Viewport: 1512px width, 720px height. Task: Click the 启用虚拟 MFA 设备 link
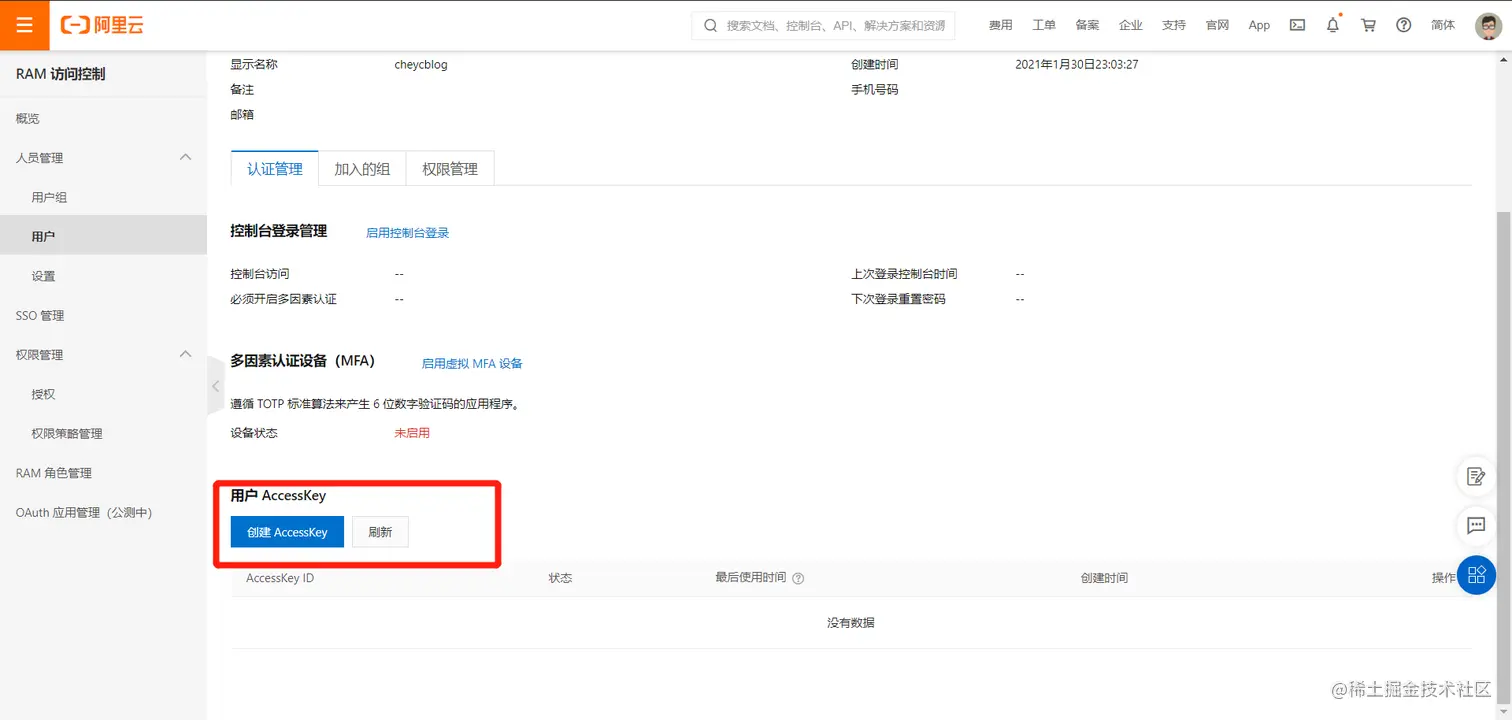pyautogui.click(x=472, y=364)
